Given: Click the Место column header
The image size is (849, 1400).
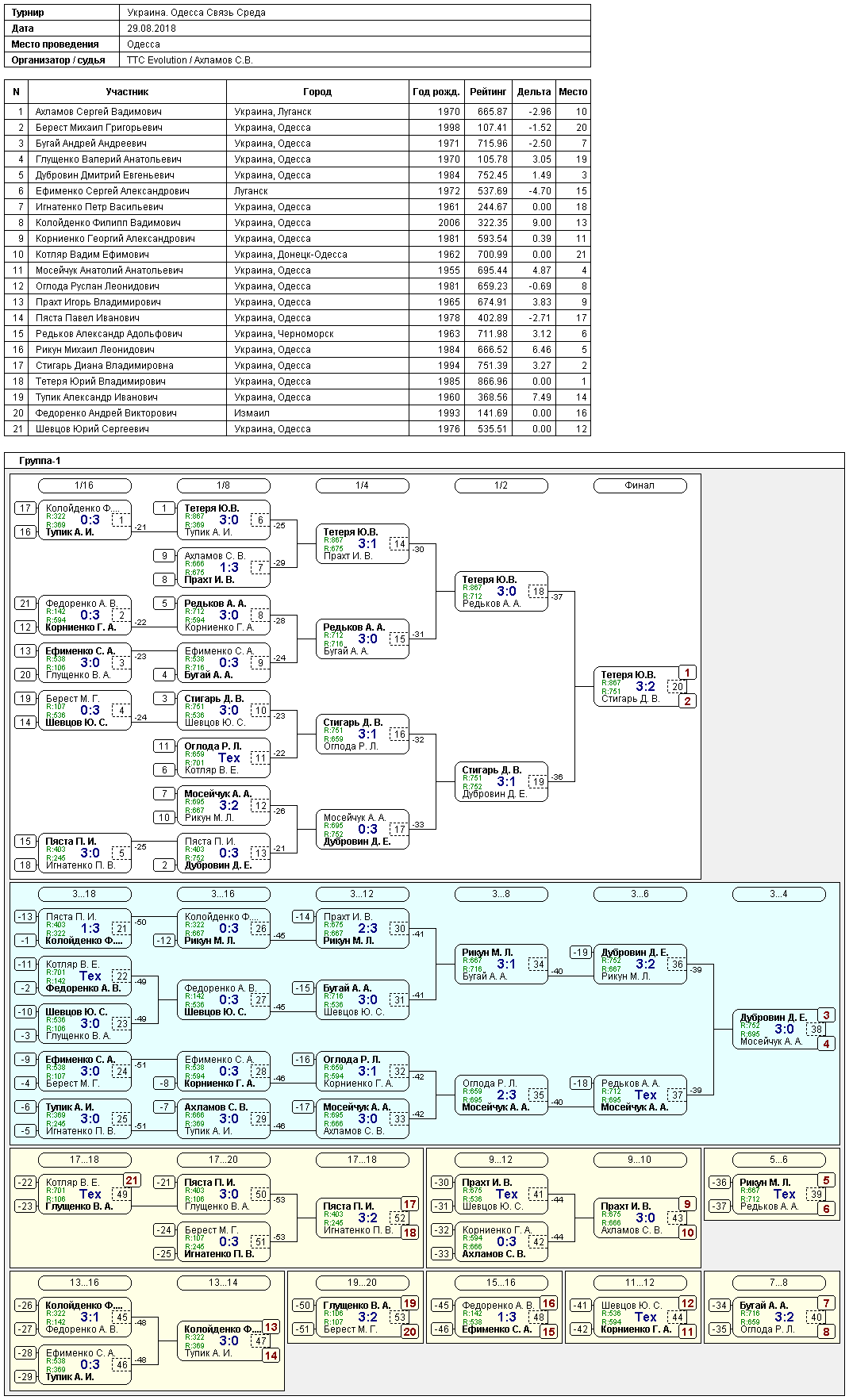Looking at the screenshot, I should pyautogui.click(x=573, y=92).
